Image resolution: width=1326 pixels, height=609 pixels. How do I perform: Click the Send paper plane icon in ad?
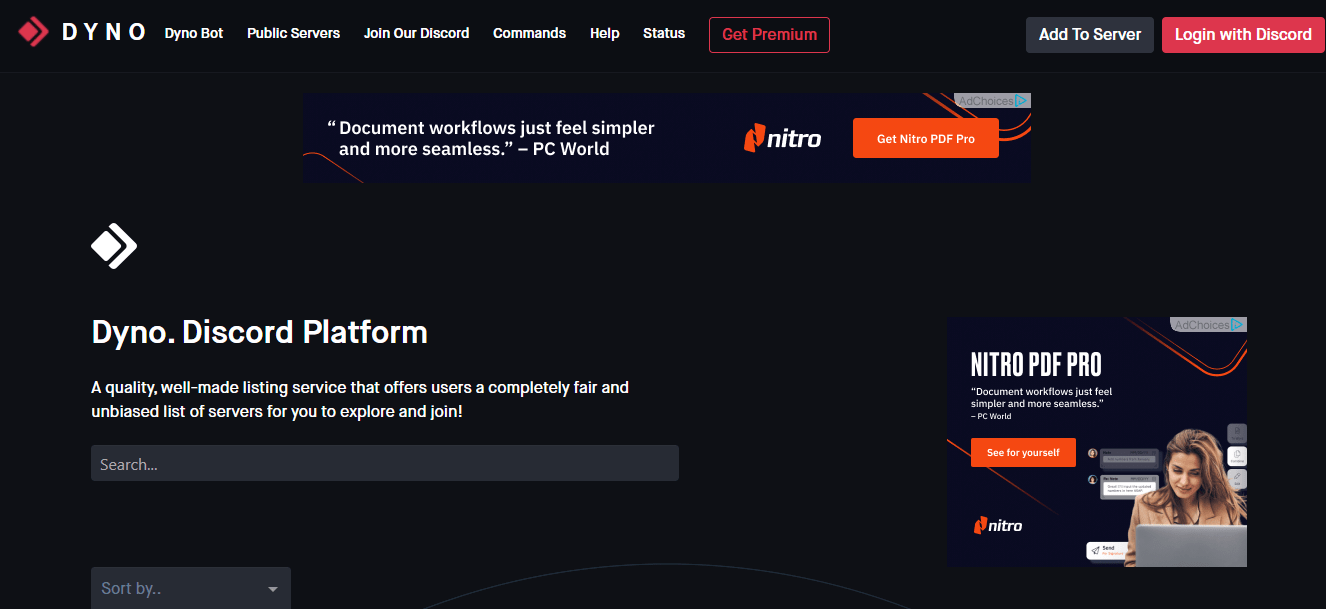[1096, 549]
